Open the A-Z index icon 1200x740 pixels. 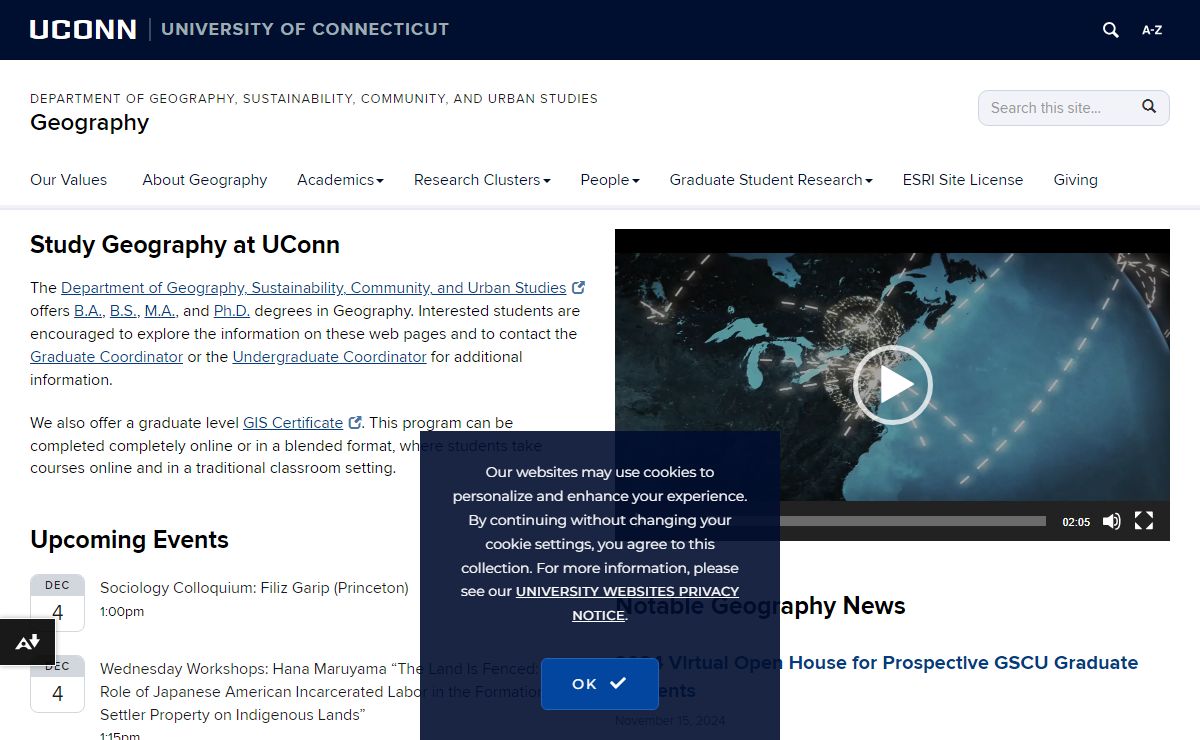[1152, 30]
